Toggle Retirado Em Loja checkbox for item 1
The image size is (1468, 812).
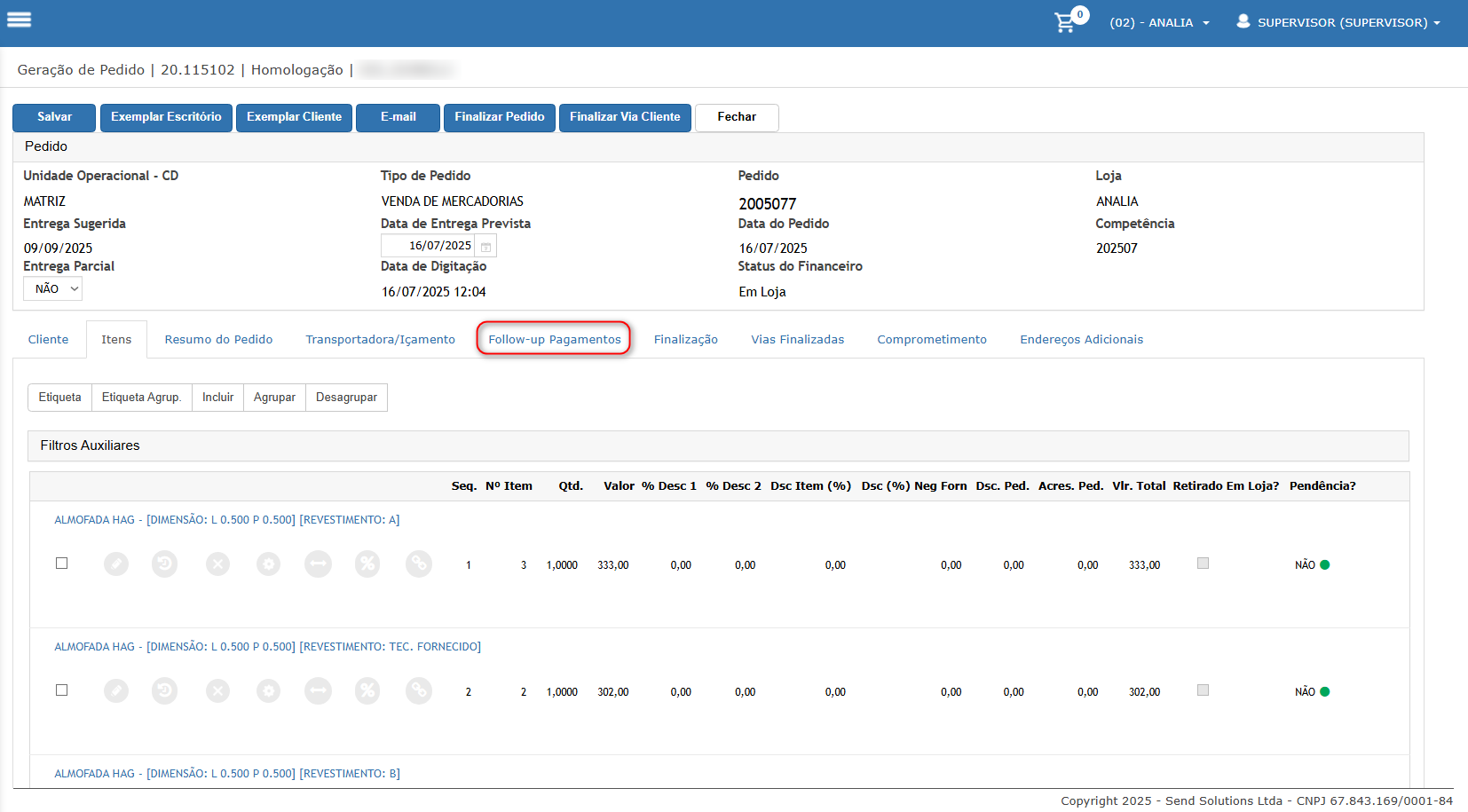(x=1204, y=564)
